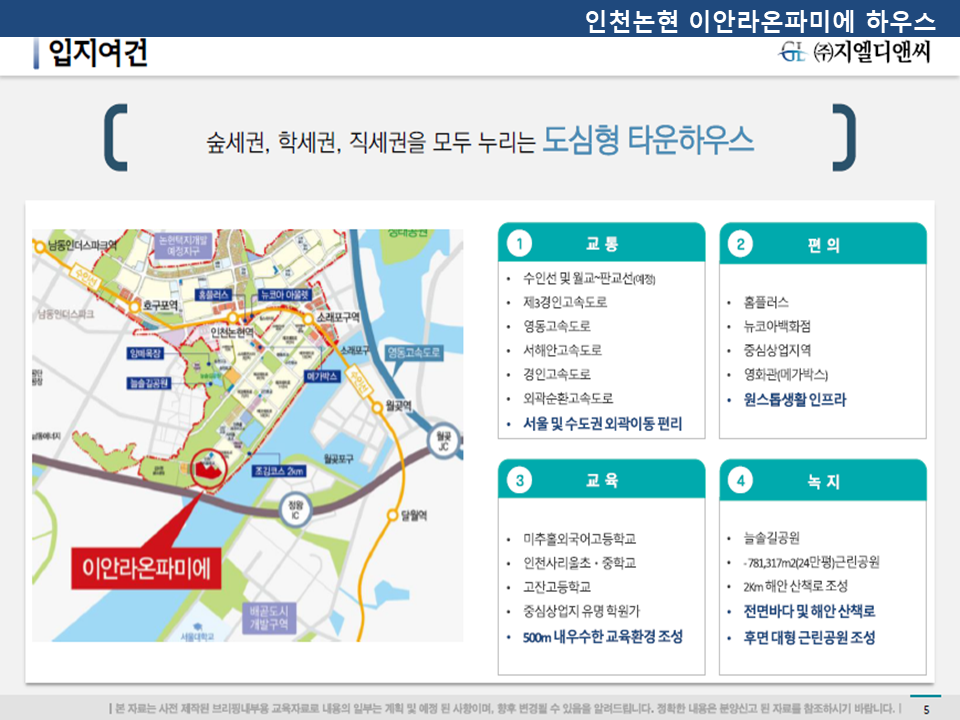The height and width of the screenshot is (720, 960).
Task: Click the 배곧도시 개발구역 map label
Action: (268, 618)
